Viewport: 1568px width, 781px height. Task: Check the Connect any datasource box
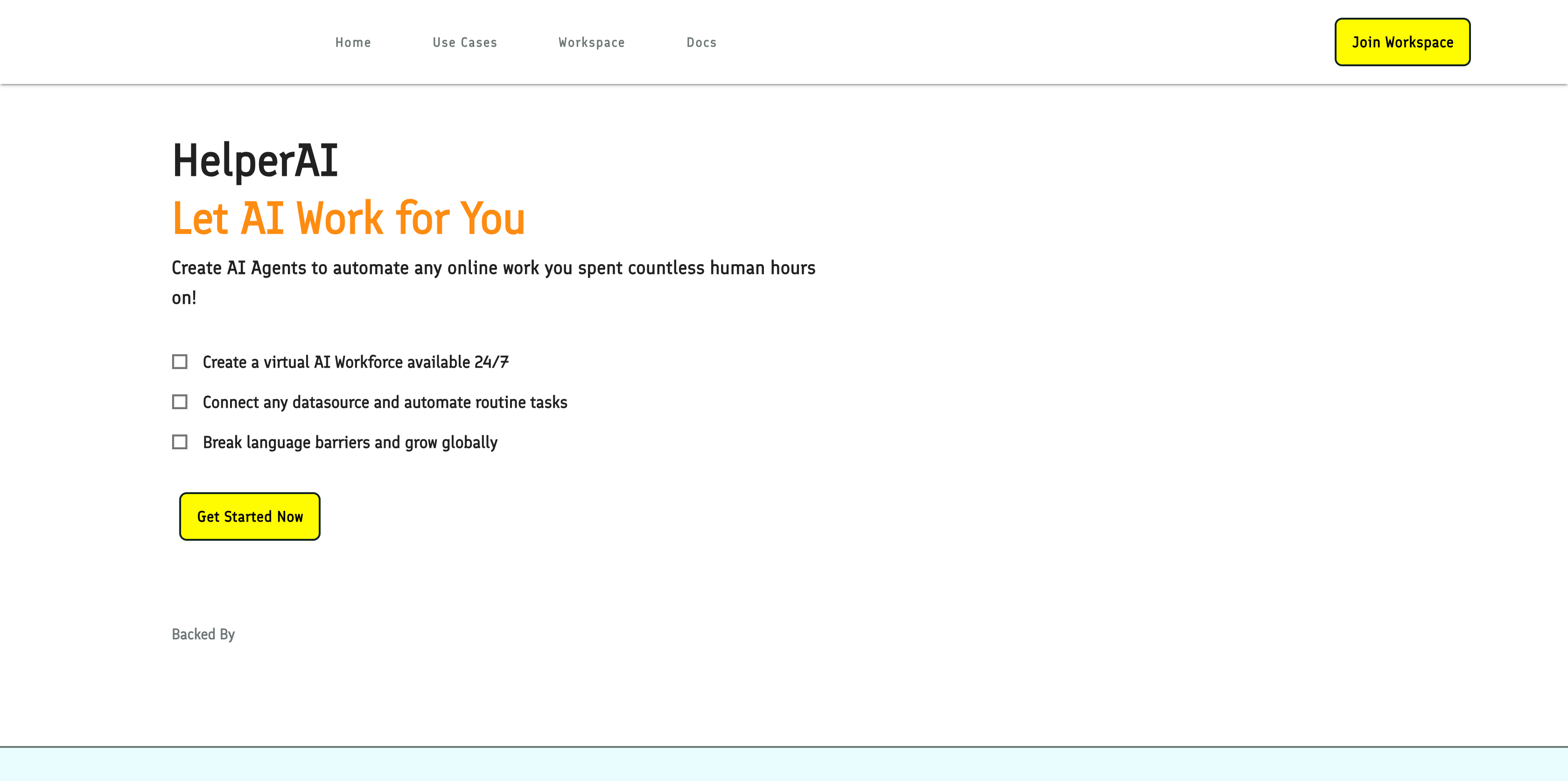(x=180, y=402)
